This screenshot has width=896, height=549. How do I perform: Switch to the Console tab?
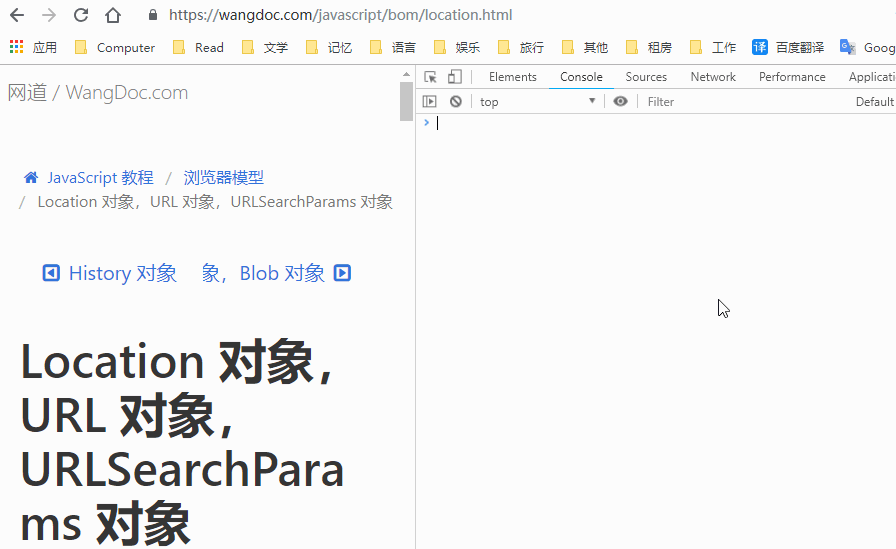tap(581, 77)
